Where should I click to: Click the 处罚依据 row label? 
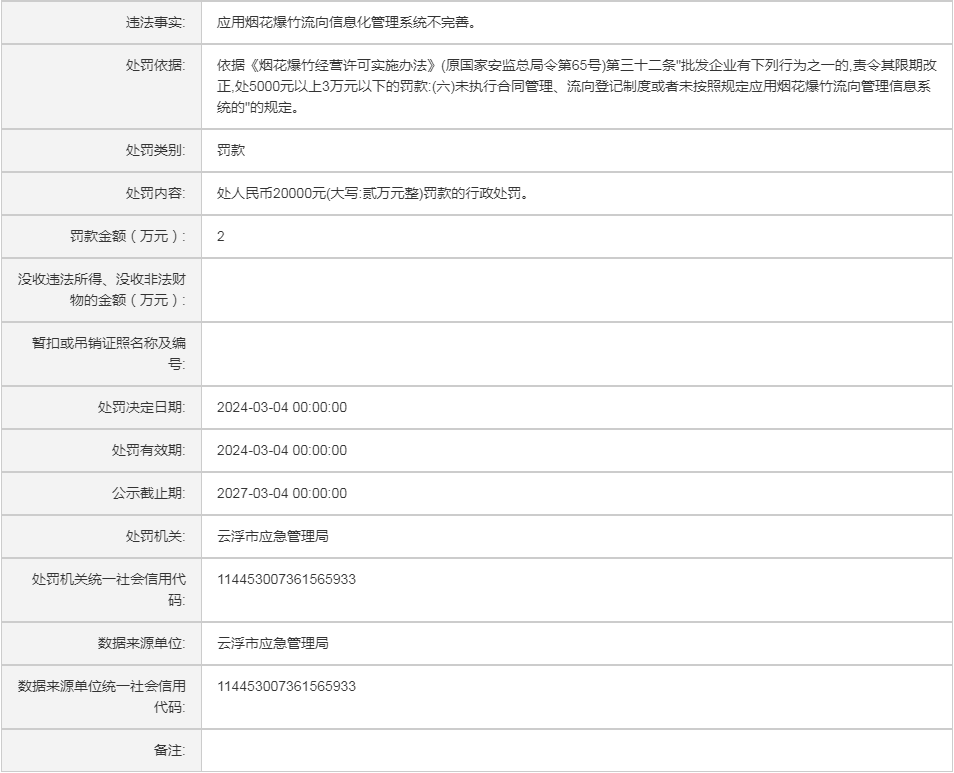(154, 65)
